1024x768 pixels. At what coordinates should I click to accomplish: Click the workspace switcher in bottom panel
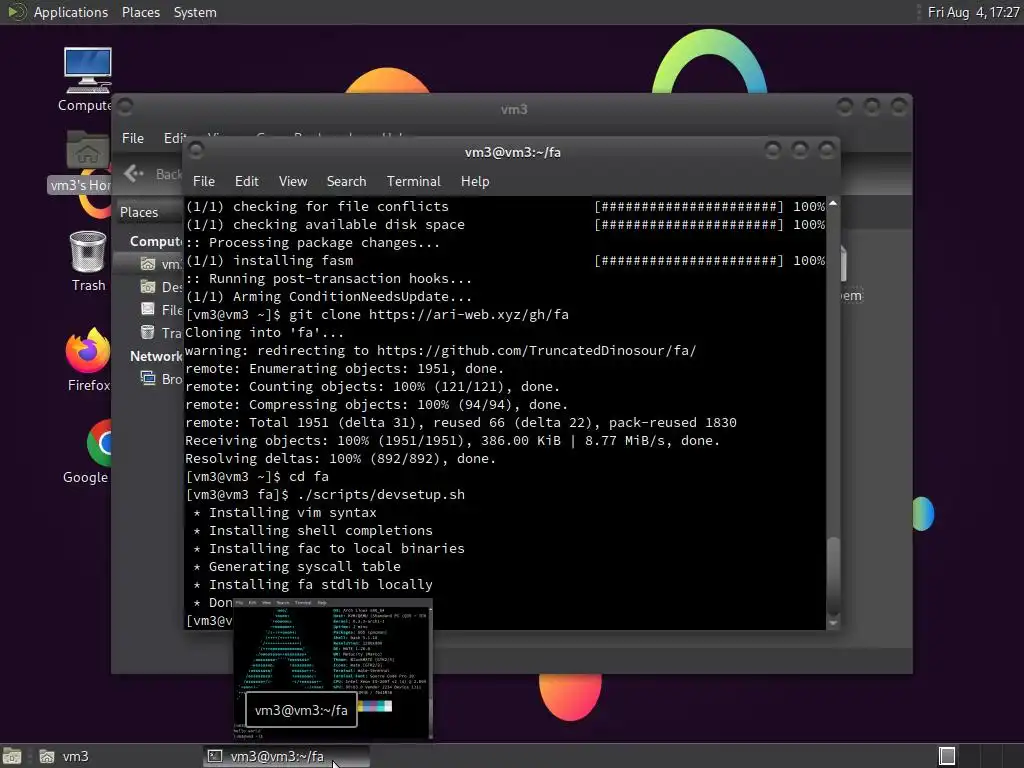[978, 756]
